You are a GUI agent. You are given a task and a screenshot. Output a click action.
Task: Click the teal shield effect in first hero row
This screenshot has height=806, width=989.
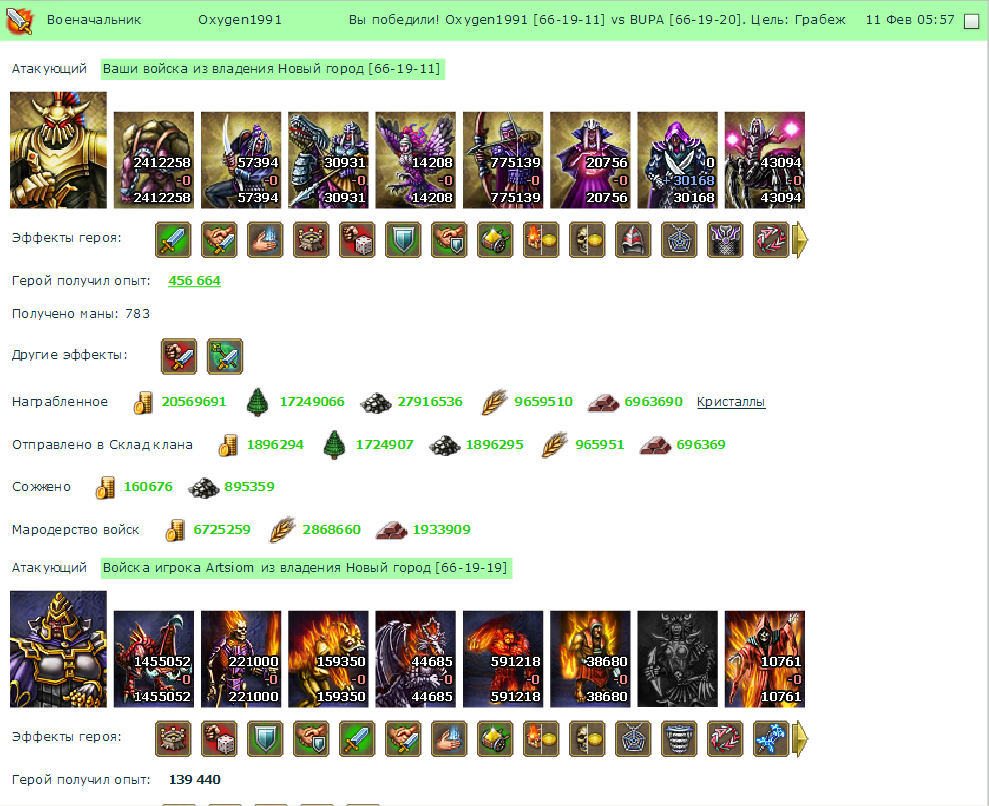click(x=403, y=240)
